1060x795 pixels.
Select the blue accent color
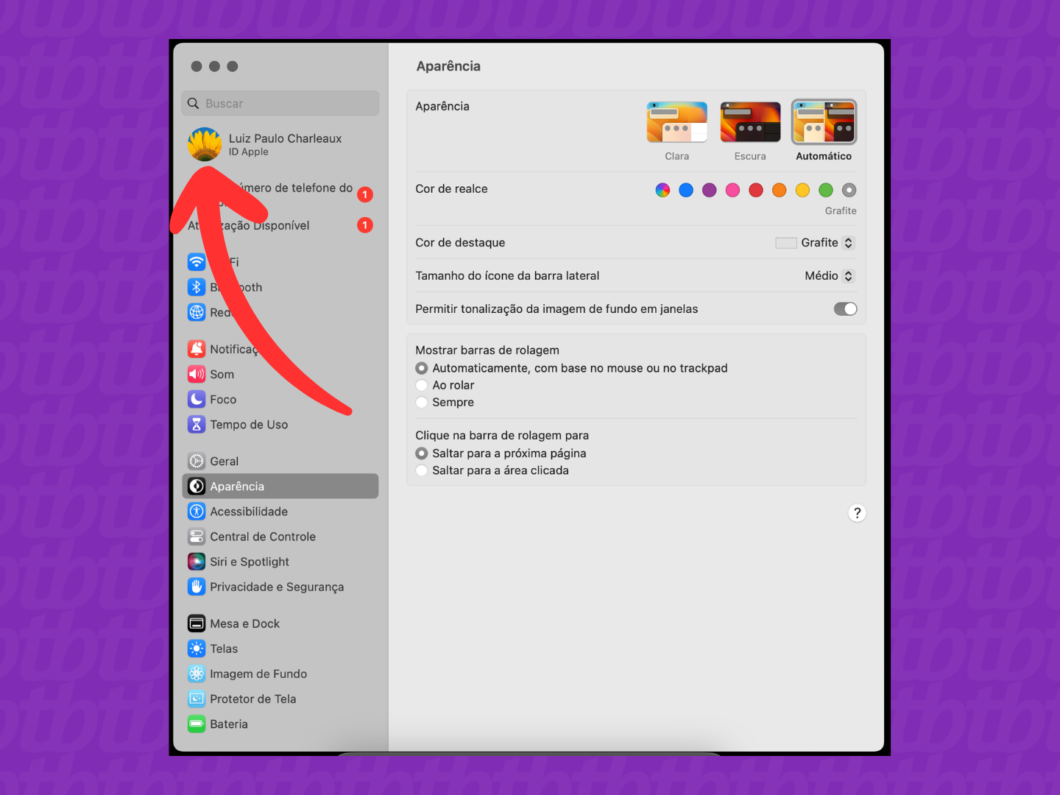(685, 190)
